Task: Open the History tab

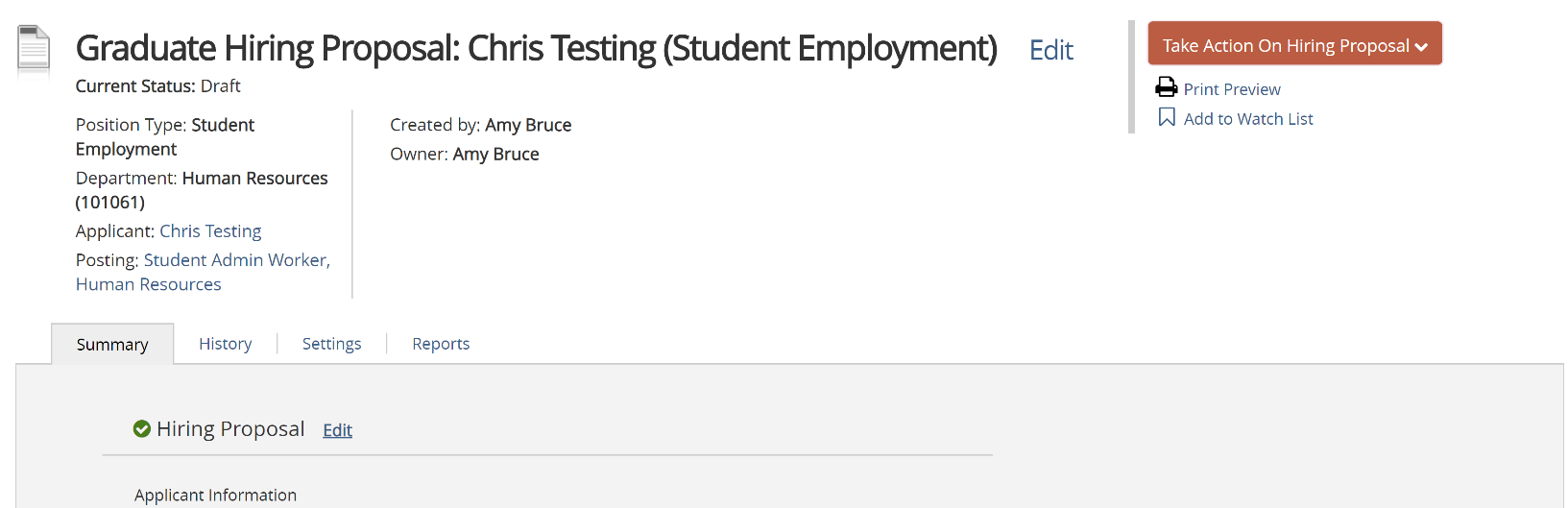Action: click(225, 344)
